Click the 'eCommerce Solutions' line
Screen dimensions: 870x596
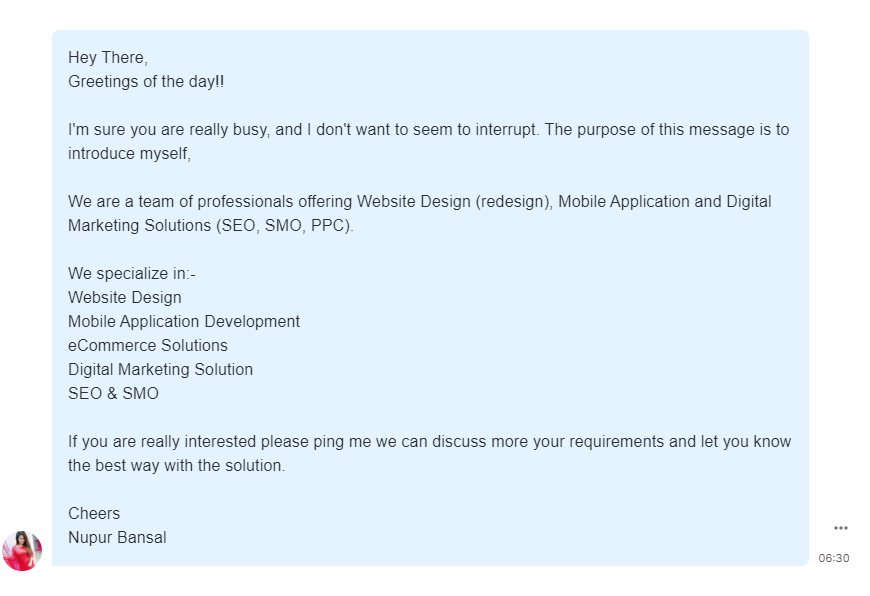(148, 346)
